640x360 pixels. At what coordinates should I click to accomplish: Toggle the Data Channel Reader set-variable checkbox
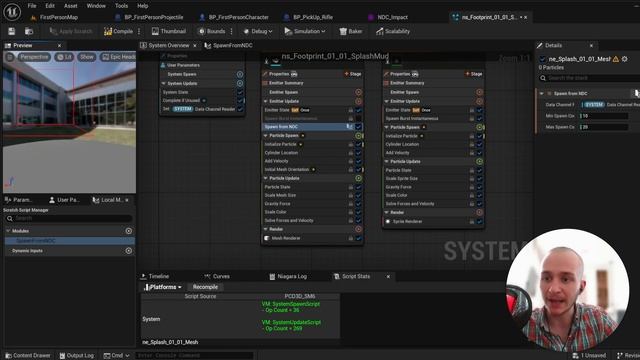click(x=240, y=109)
